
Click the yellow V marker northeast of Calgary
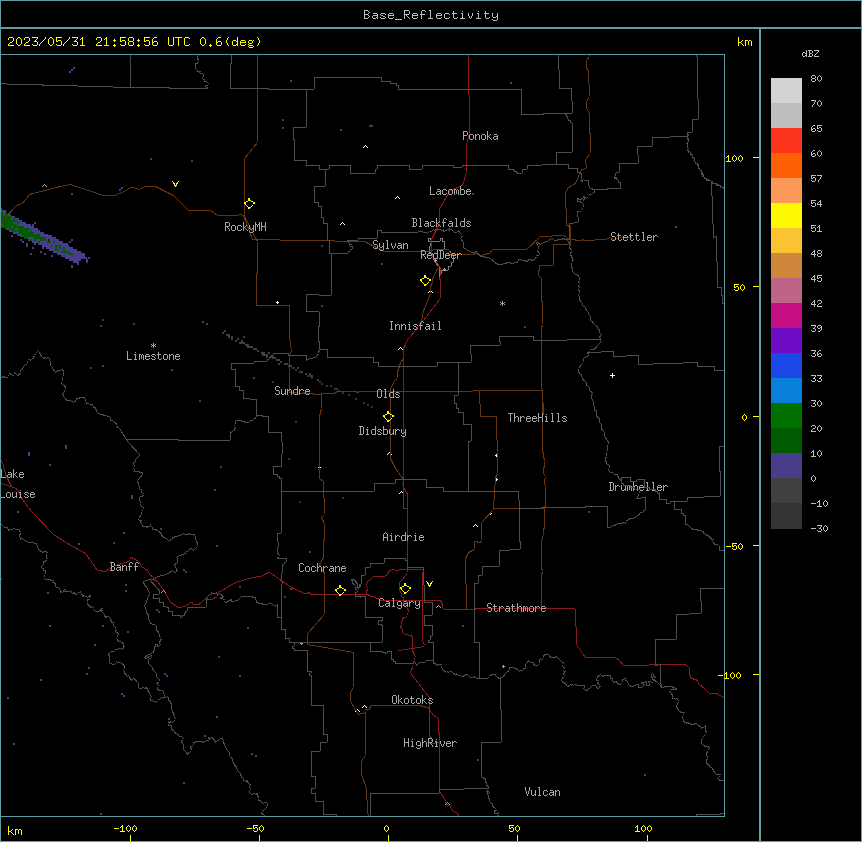coord(429,584)
